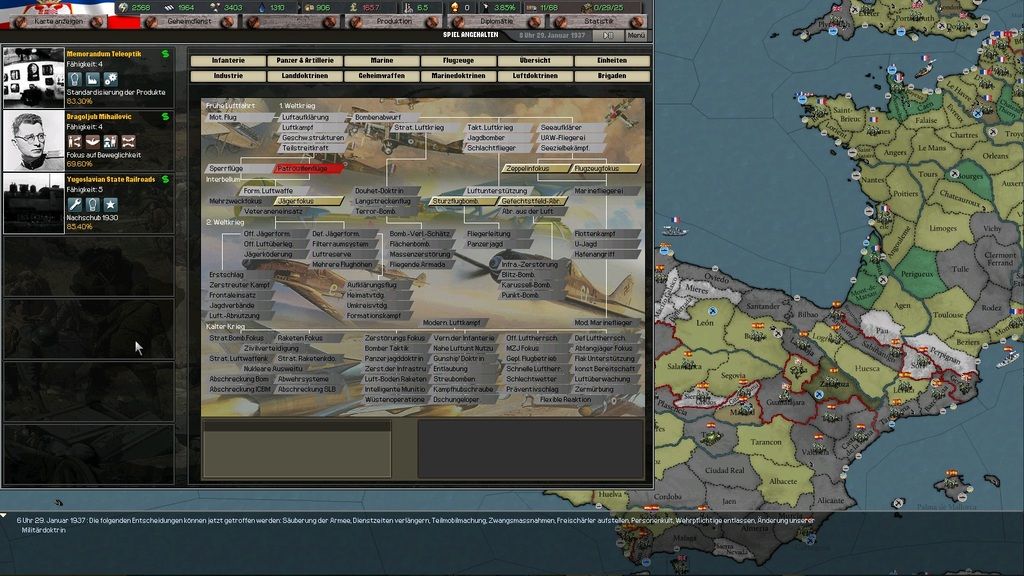Click the rare materials crossed-tools icon
1024x576 pixels.
pos(215,7)
